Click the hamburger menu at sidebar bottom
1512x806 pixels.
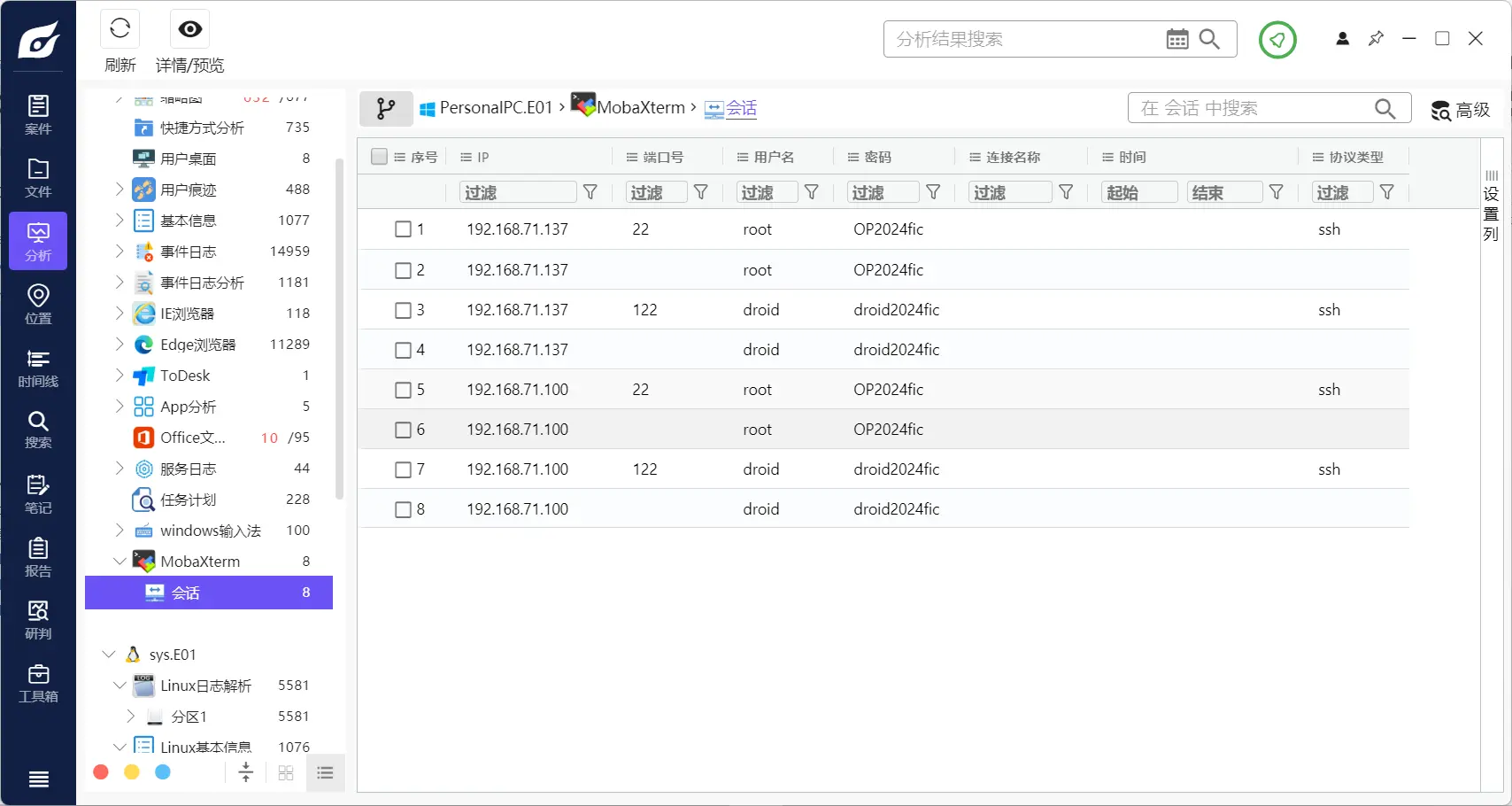click(x=38, y=779)
